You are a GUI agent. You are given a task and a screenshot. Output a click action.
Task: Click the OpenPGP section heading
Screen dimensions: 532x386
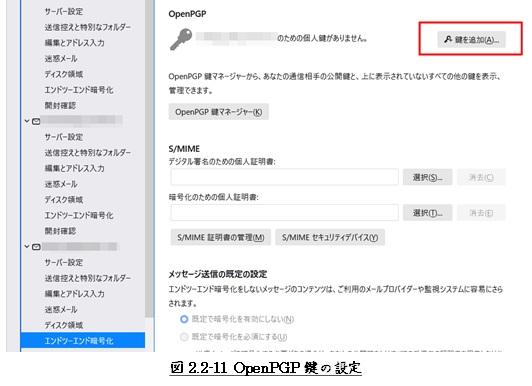[187, 14]
